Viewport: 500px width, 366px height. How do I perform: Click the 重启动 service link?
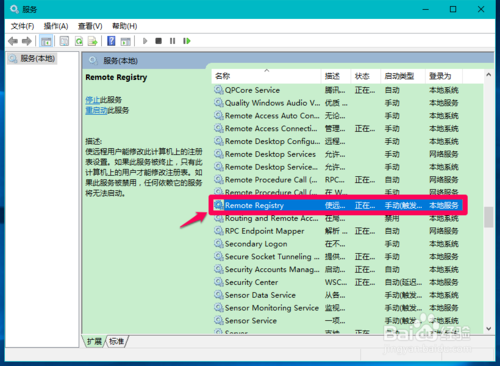point(96,110)
